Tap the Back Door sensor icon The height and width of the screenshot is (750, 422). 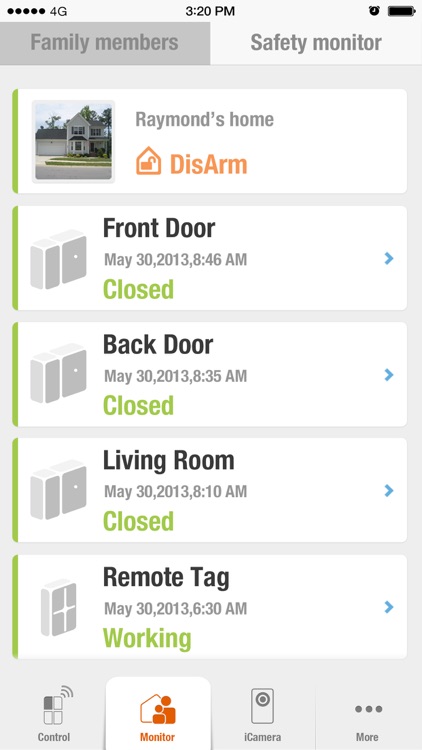58,373
